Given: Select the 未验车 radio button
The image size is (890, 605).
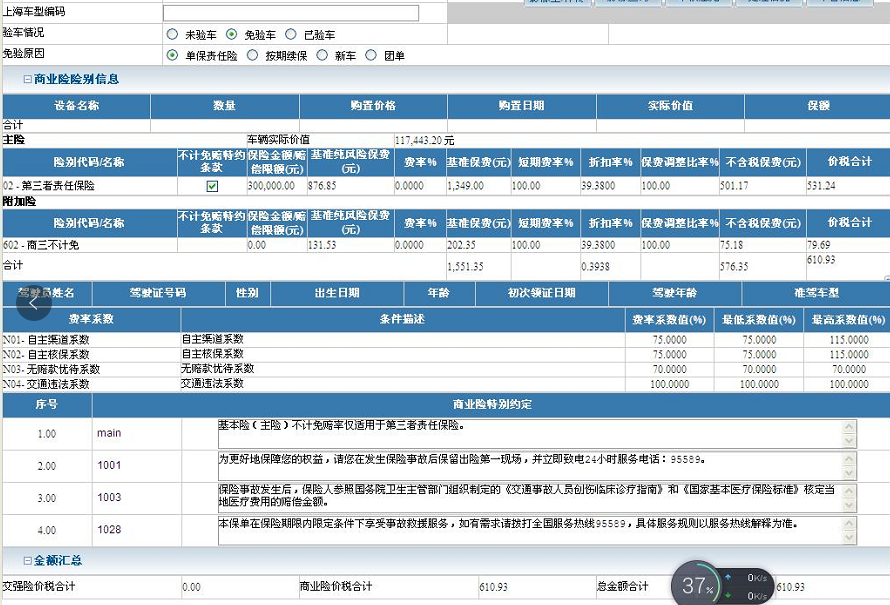Looking at the screenshot, I should [172, 34].
